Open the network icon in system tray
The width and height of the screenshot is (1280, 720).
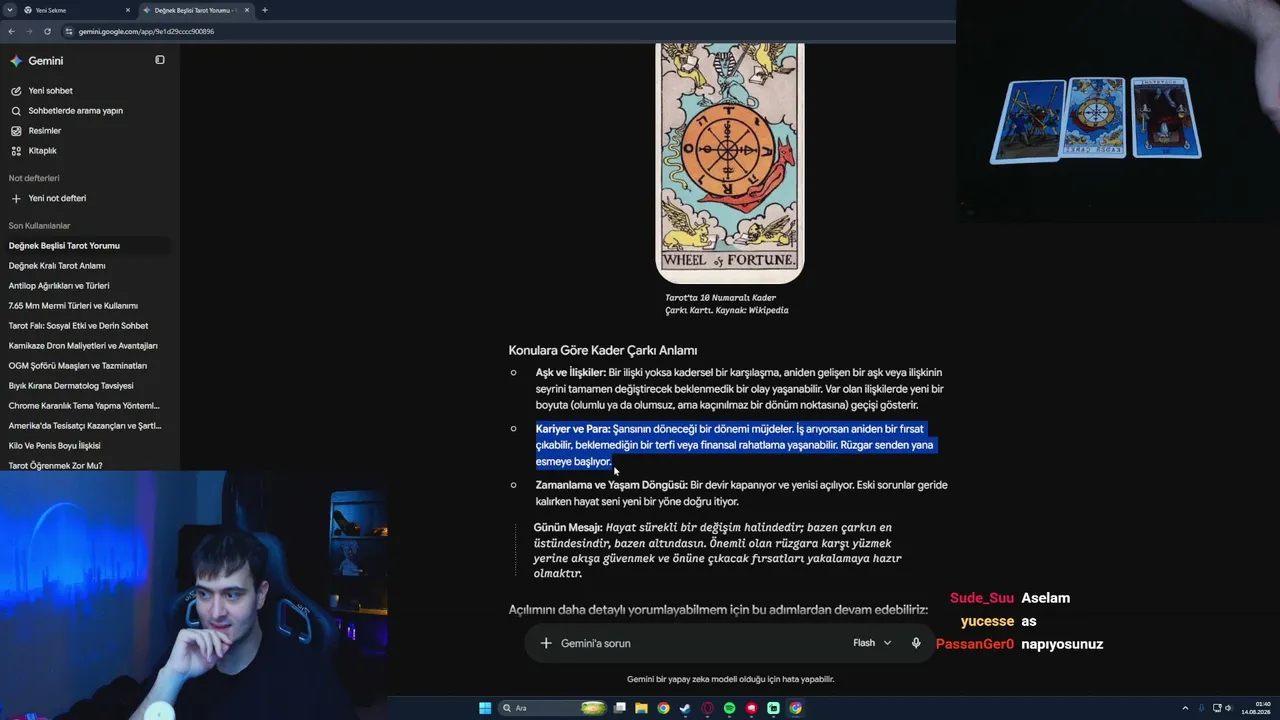(x=1216, y=708)
